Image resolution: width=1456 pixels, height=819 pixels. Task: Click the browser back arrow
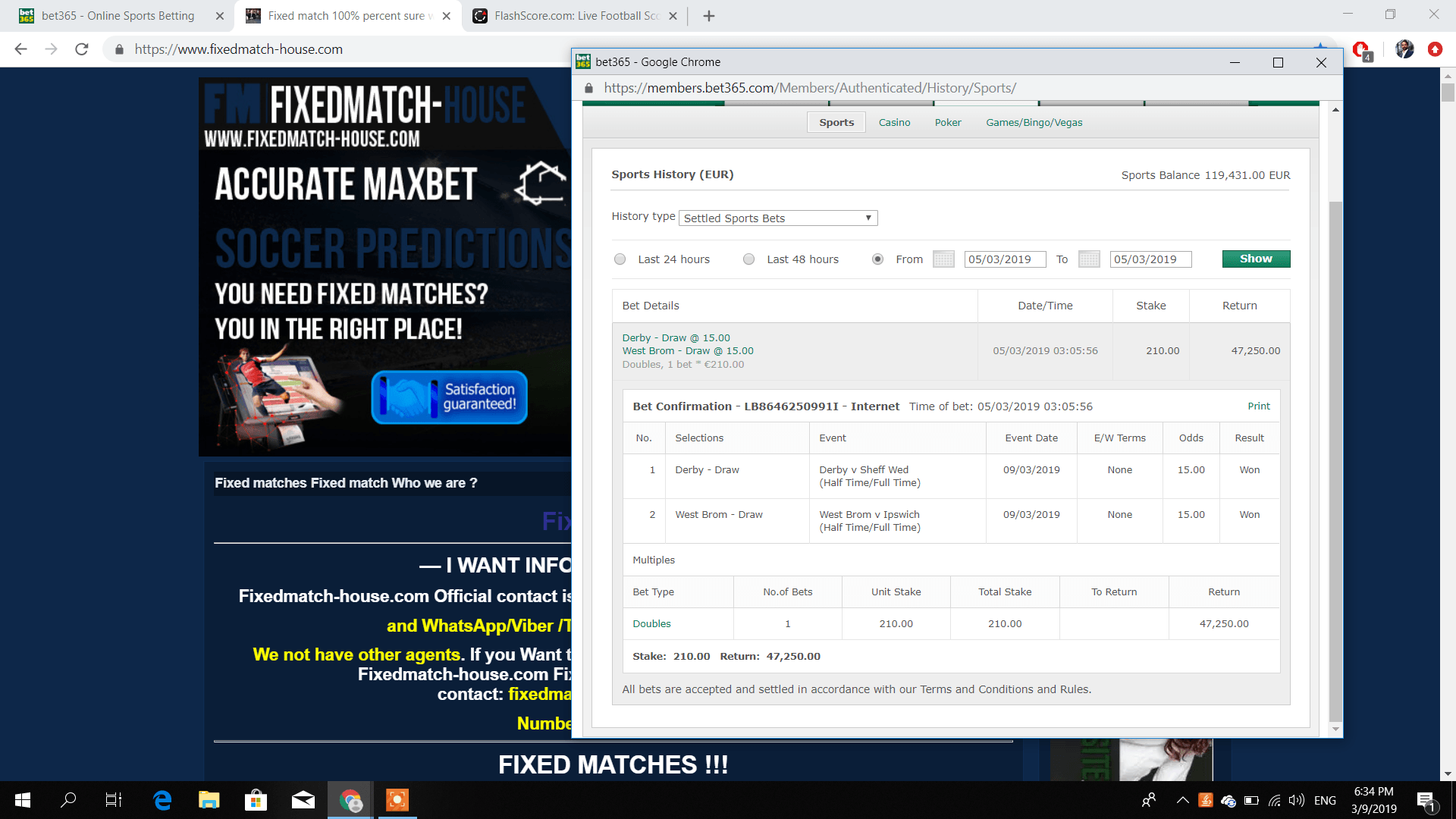click(20, 49)
